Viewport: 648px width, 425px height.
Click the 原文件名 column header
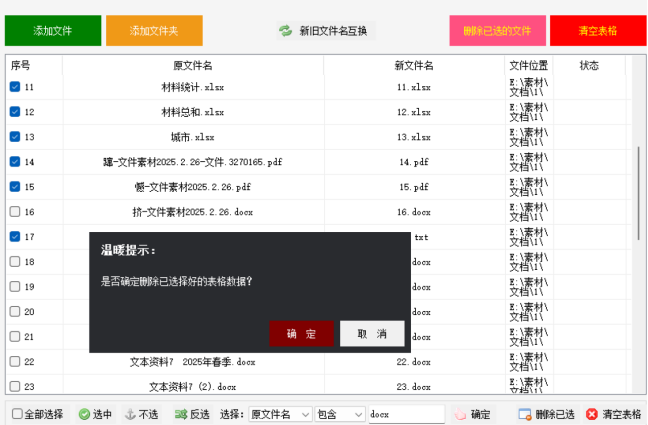[193, 65]
